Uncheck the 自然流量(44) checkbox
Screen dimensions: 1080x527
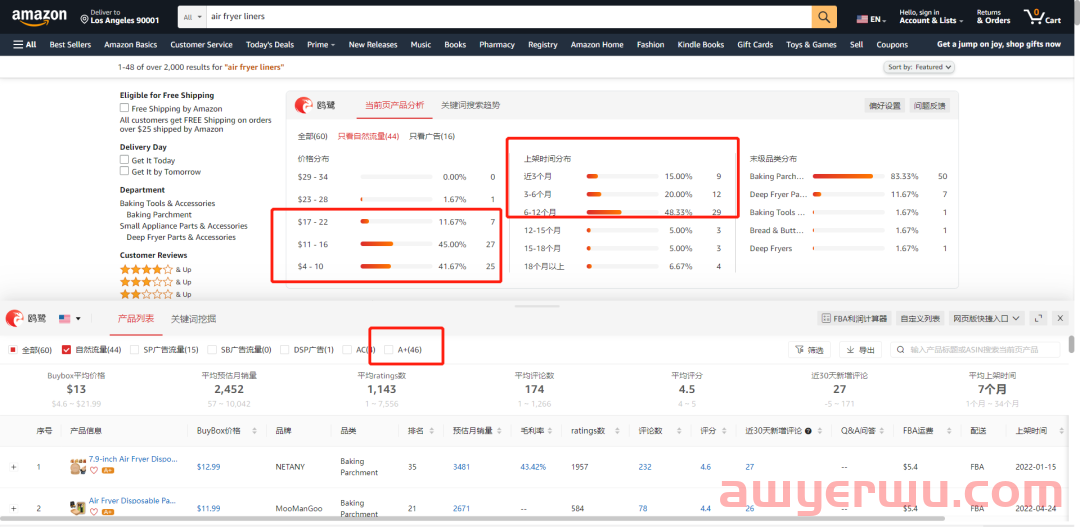coord(66,350)
